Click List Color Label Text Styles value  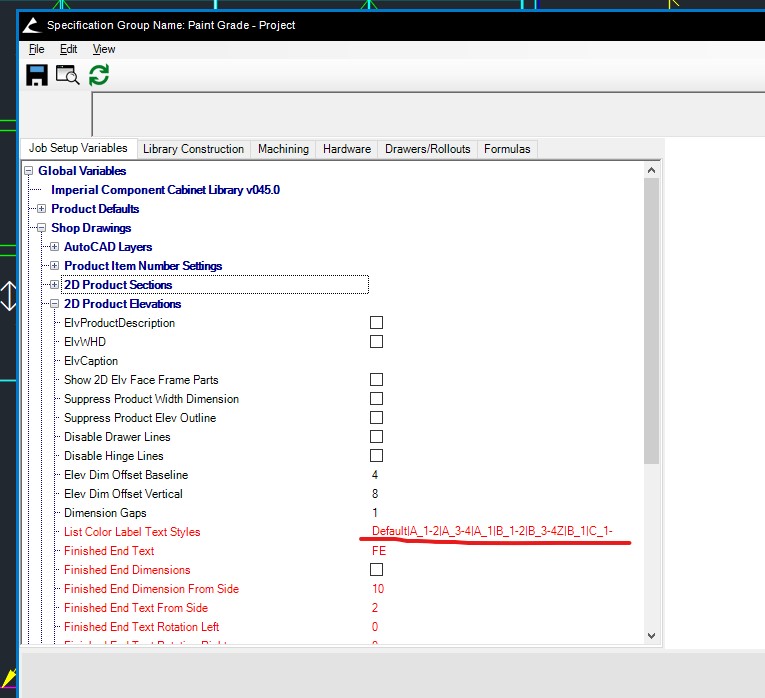(492, 531)
